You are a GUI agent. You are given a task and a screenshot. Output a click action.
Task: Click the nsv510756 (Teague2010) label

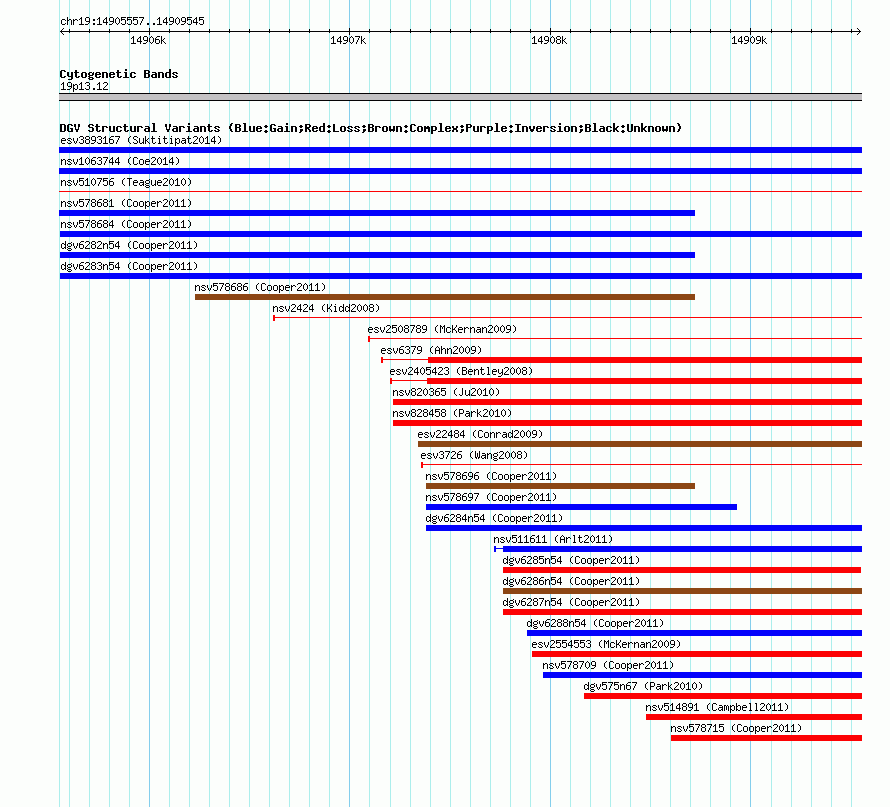(x=126, y=182)
